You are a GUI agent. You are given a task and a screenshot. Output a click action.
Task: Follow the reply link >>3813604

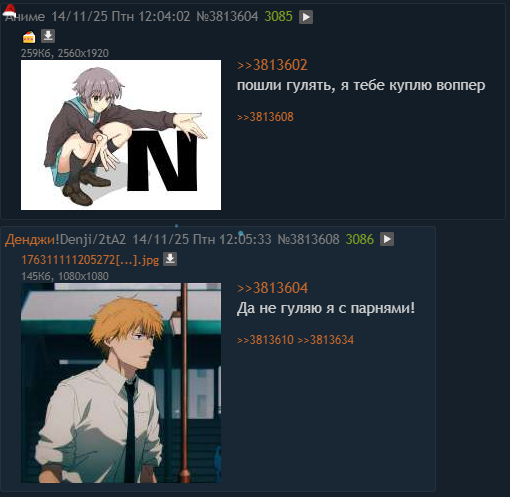(x=272, y=288)
